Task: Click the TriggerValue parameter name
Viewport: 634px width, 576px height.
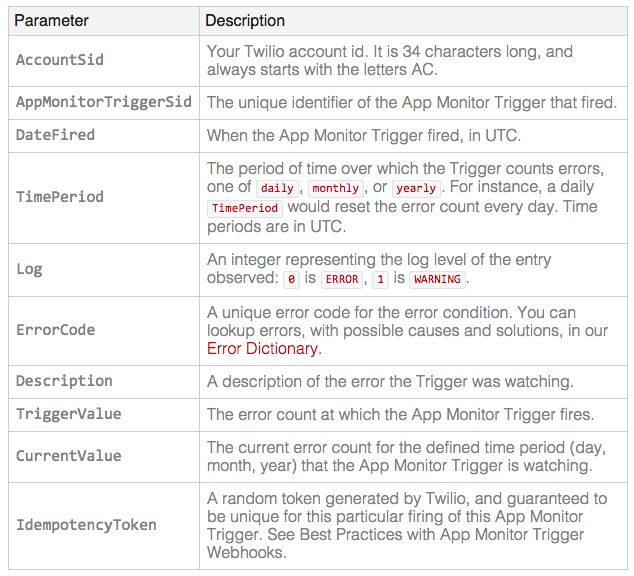Action: (69, 414)
